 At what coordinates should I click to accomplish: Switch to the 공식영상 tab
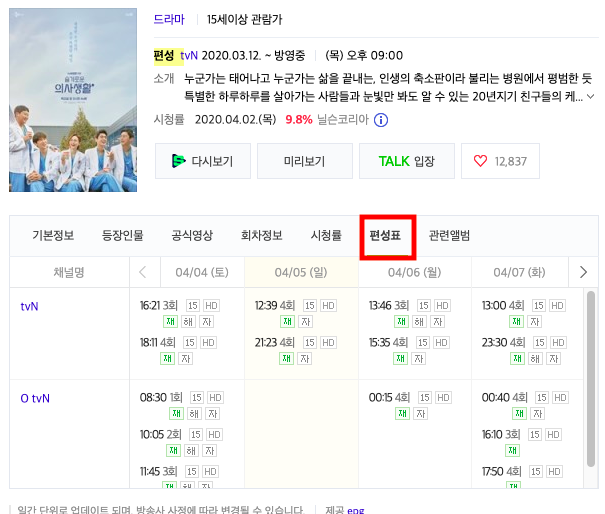point(192,235)
